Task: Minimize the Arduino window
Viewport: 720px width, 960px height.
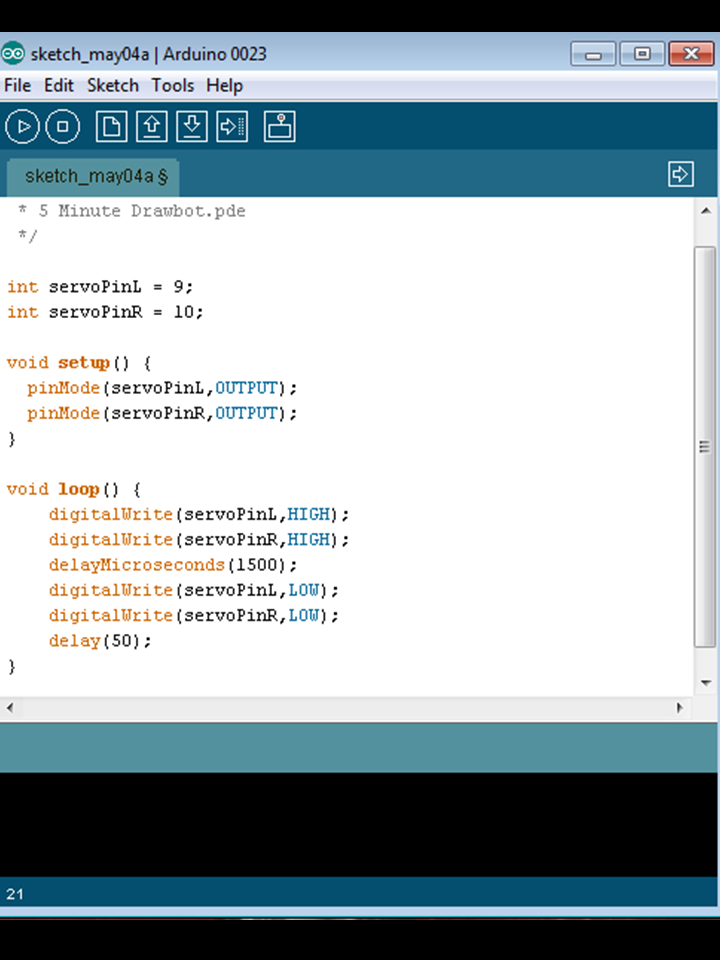Action: click(593, 54)
